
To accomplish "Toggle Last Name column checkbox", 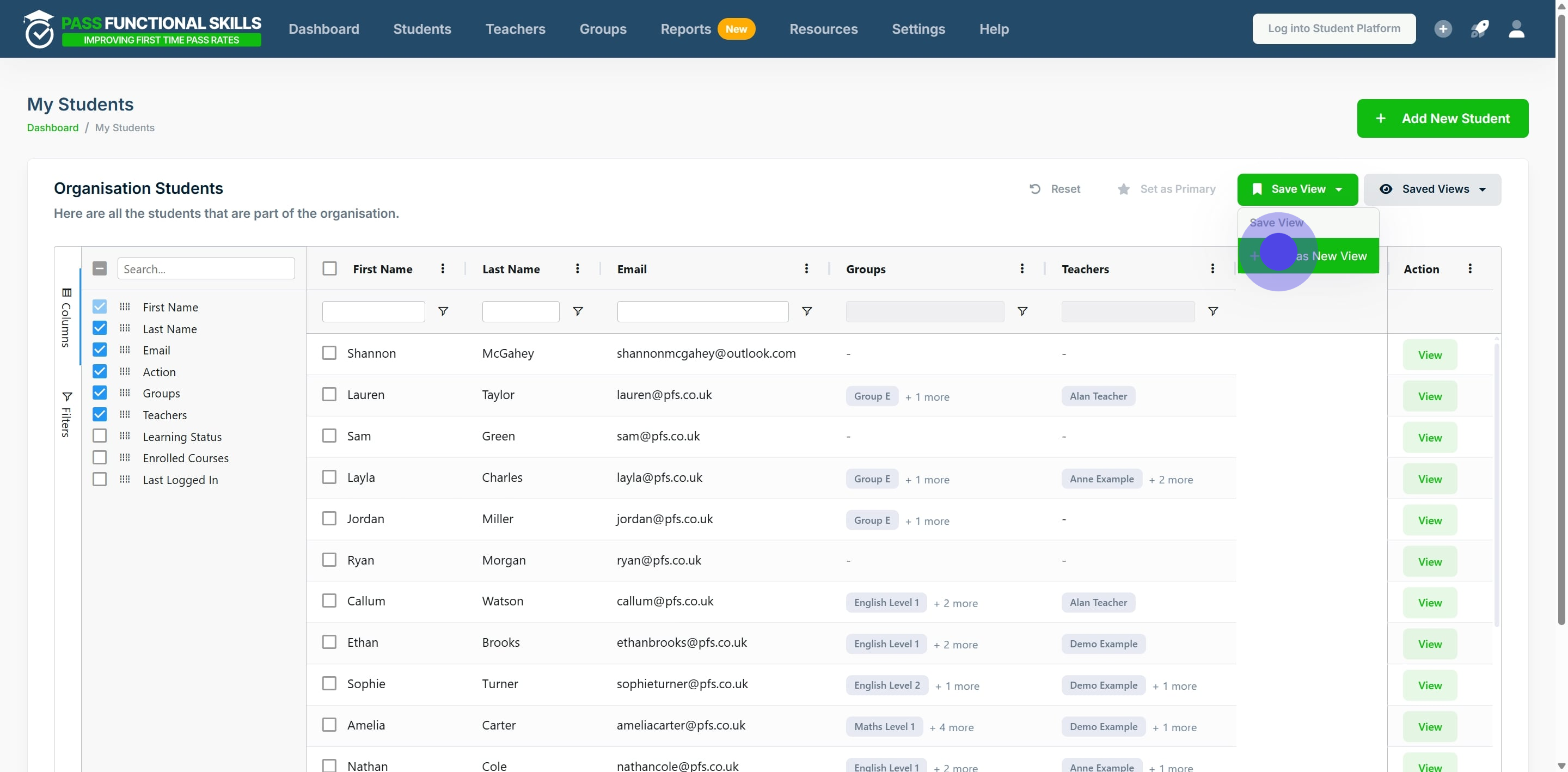I will tap(99, 328).
